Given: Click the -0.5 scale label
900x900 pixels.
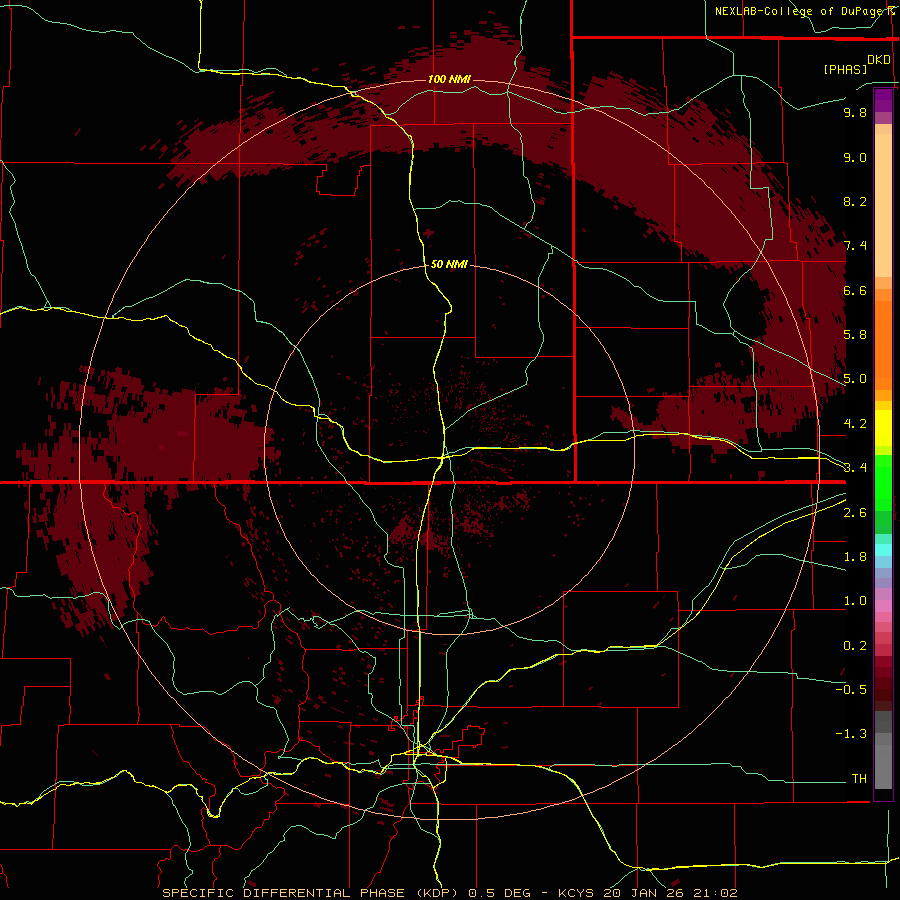Looking at the screenshot, I should 851,689.
